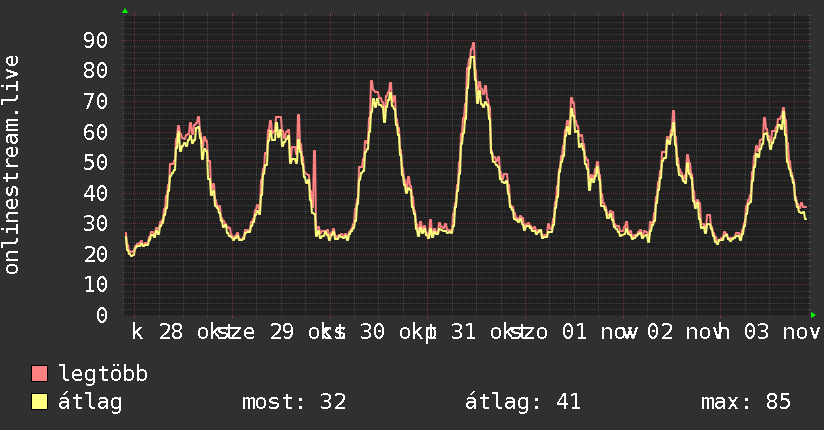
Task: Select the legtöbb legend label
Action: pyautogui.click(x=102, y=374)
